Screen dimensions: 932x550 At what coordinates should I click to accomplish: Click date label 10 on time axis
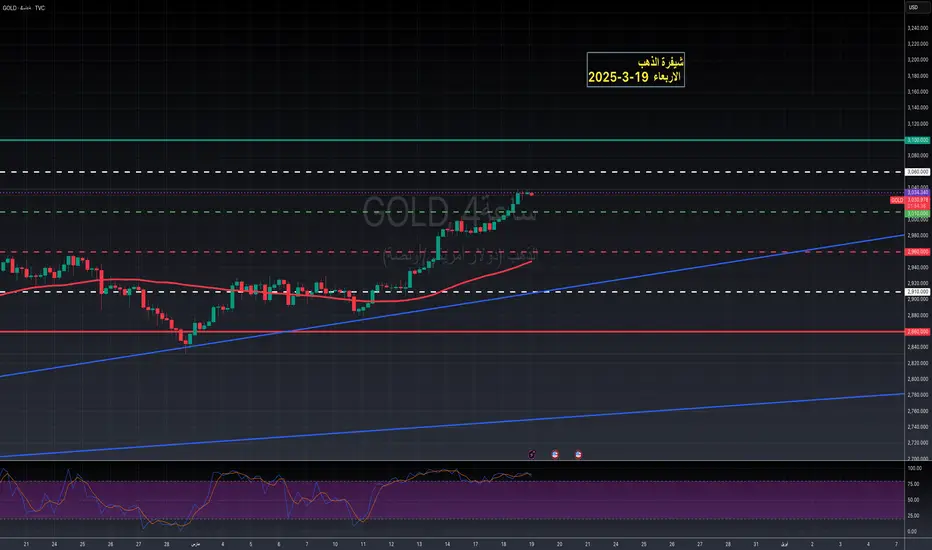pyautogui.click(x=335, y=544)
